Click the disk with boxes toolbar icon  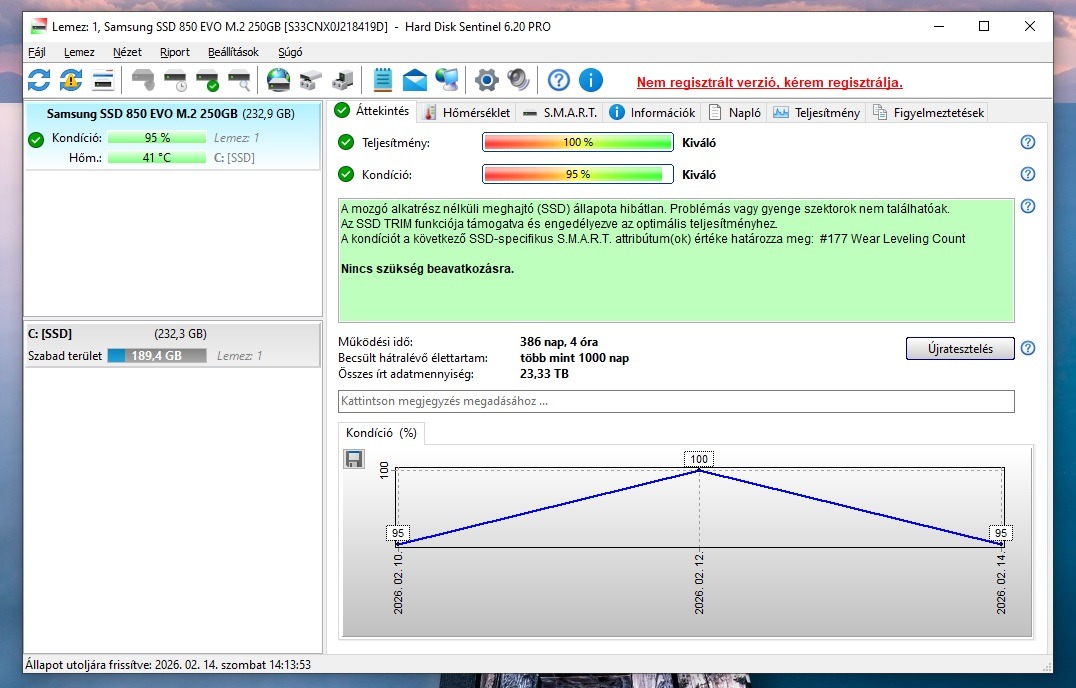[310, 80]
